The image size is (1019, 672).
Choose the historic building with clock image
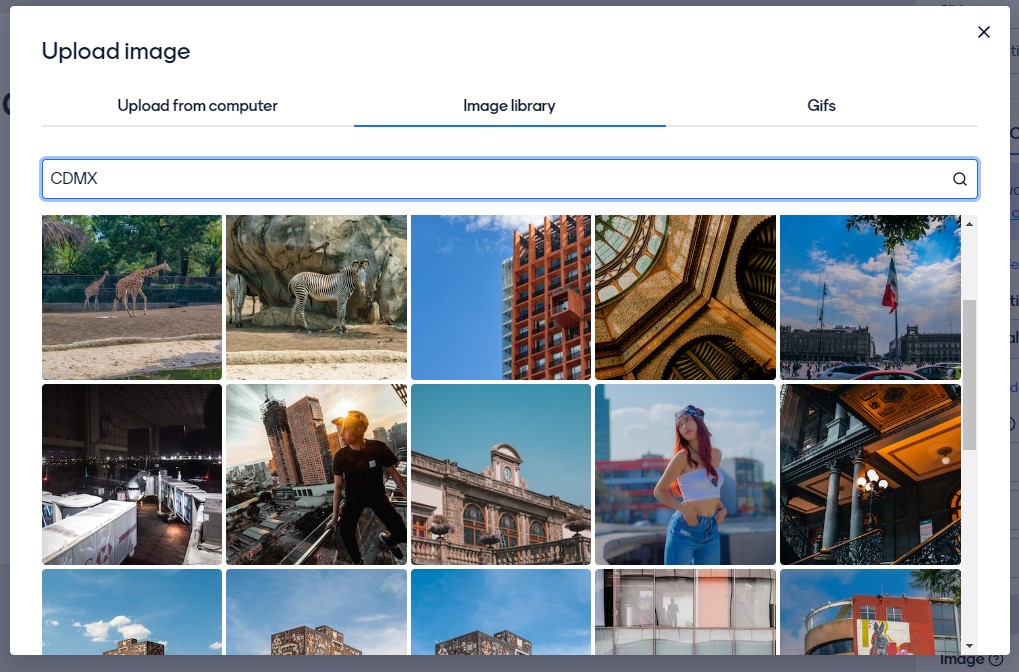click(x=501, y=474)
